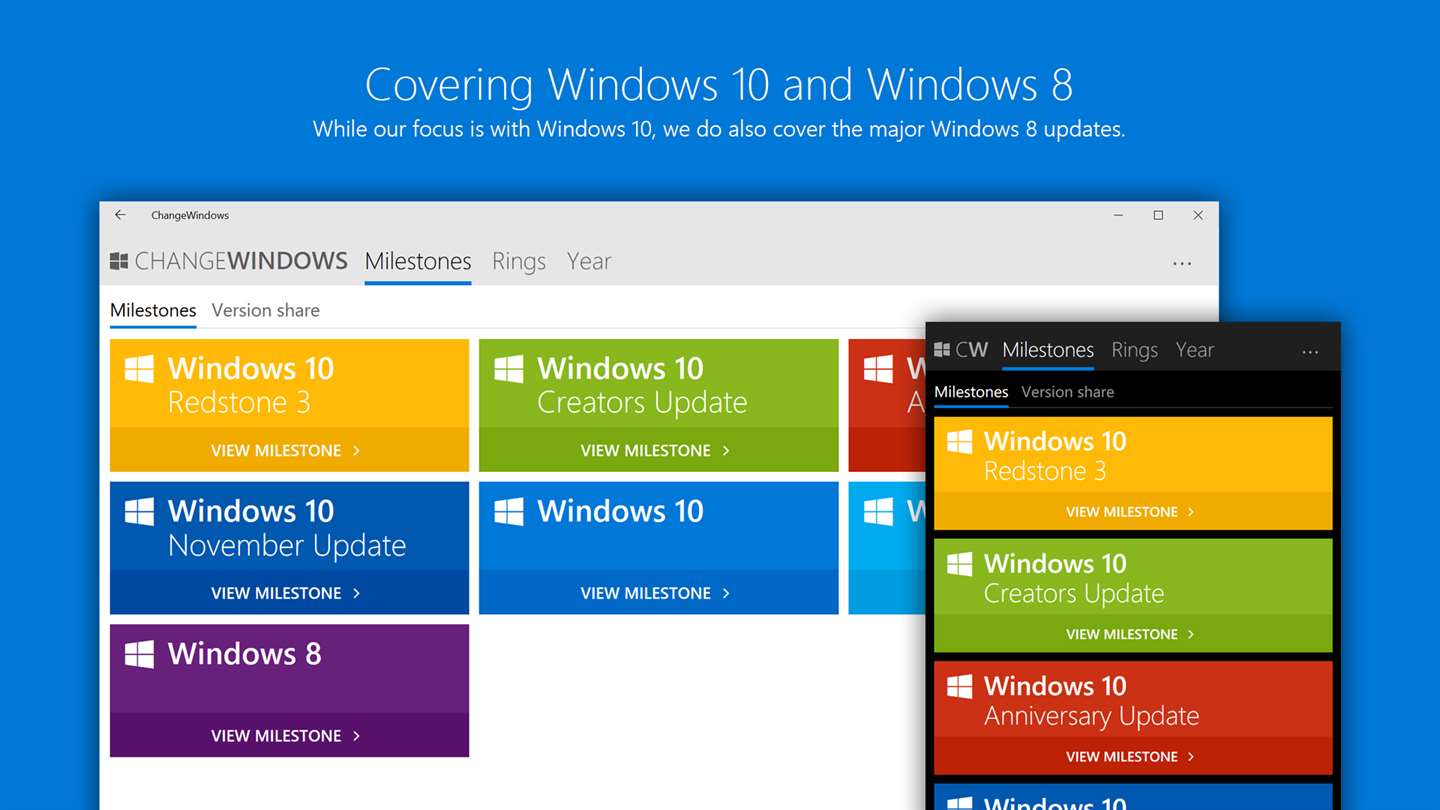View milestone for mobile Creators Update

tap(1133, 634)
